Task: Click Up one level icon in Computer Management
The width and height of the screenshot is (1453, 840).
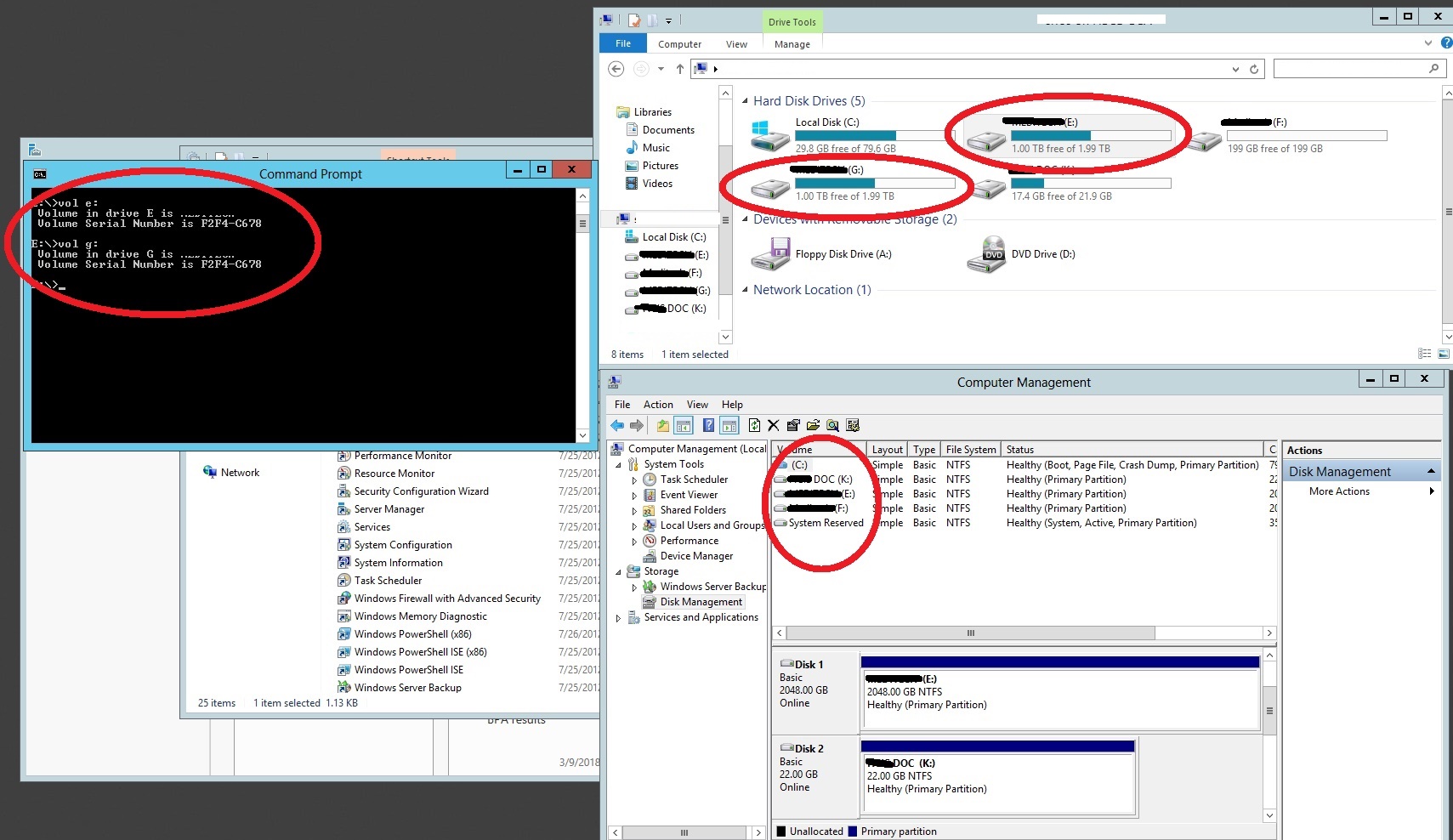Action: (x=663, y=426)
